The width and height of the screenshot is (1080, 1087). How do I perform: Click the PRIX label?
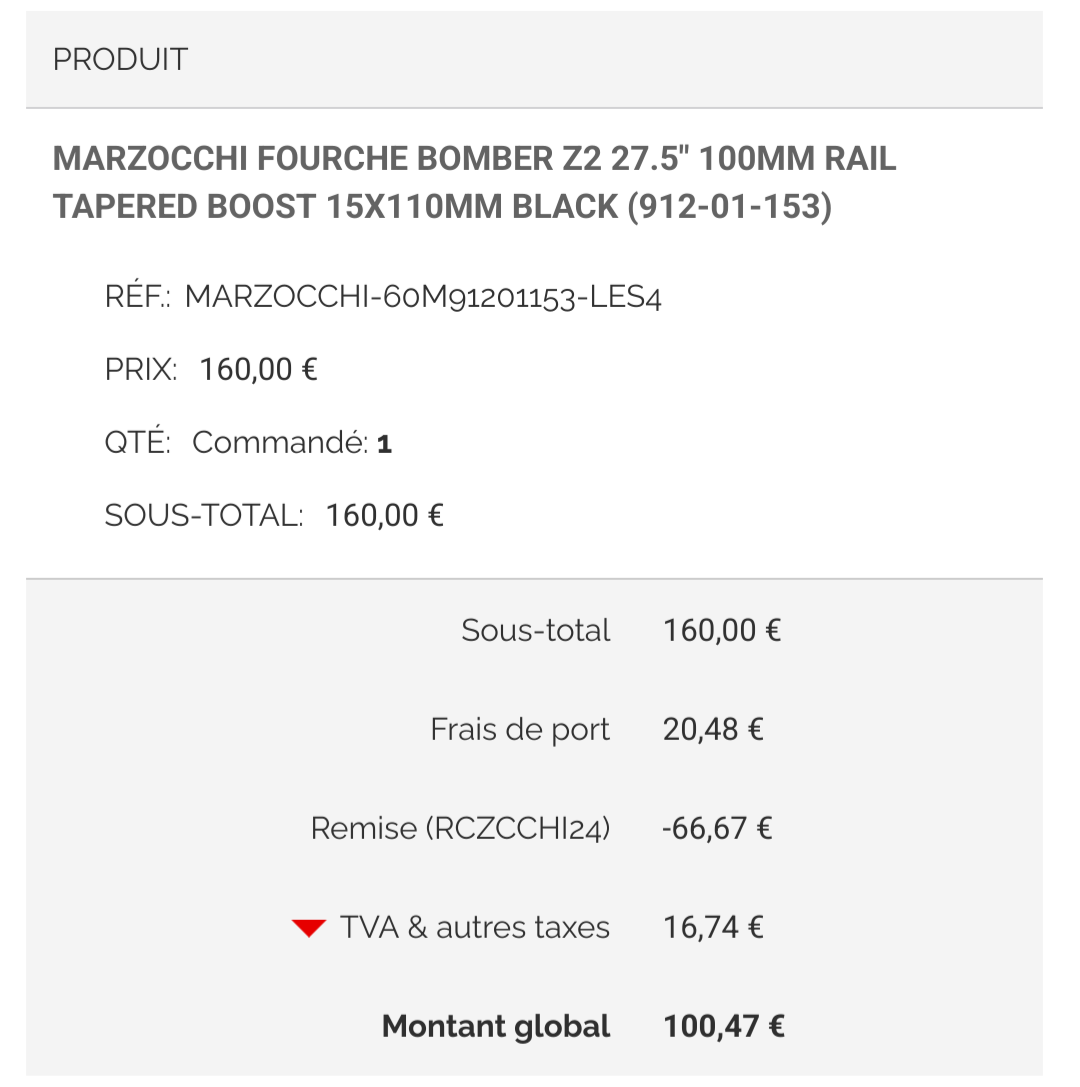141,370
